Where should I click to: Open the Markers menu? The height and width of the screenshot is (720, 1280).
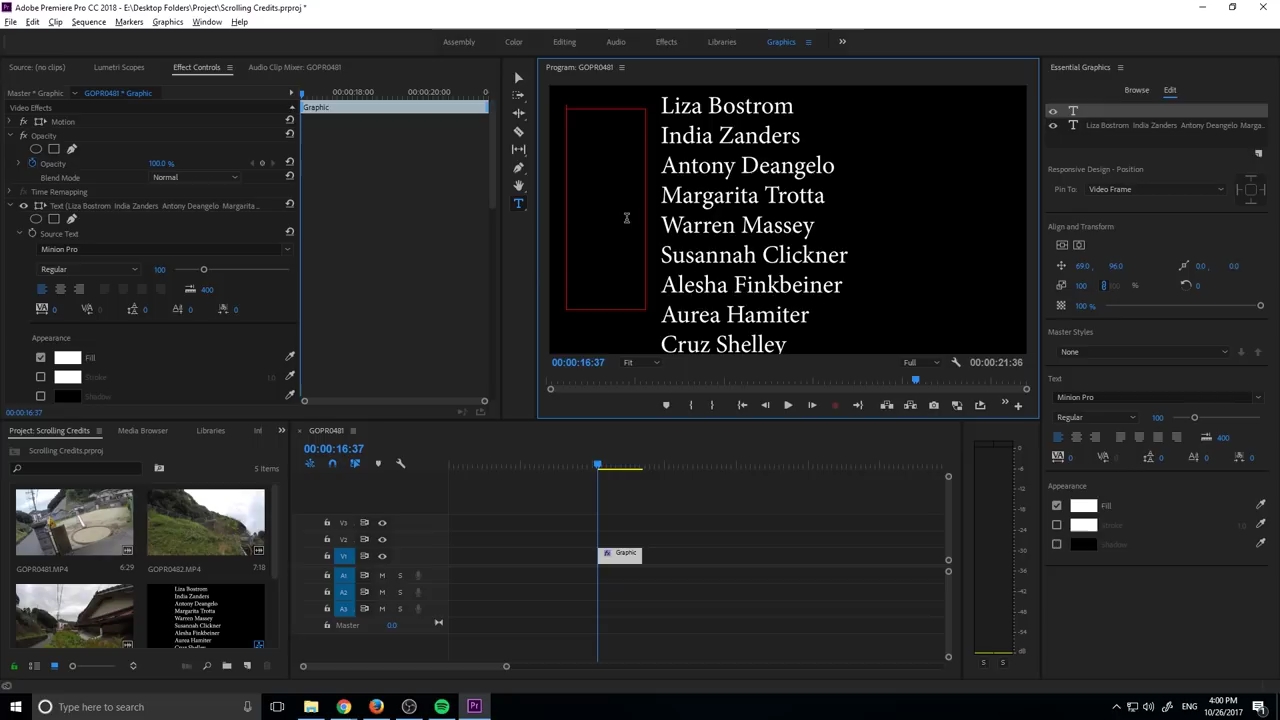[x=129, y=22]
